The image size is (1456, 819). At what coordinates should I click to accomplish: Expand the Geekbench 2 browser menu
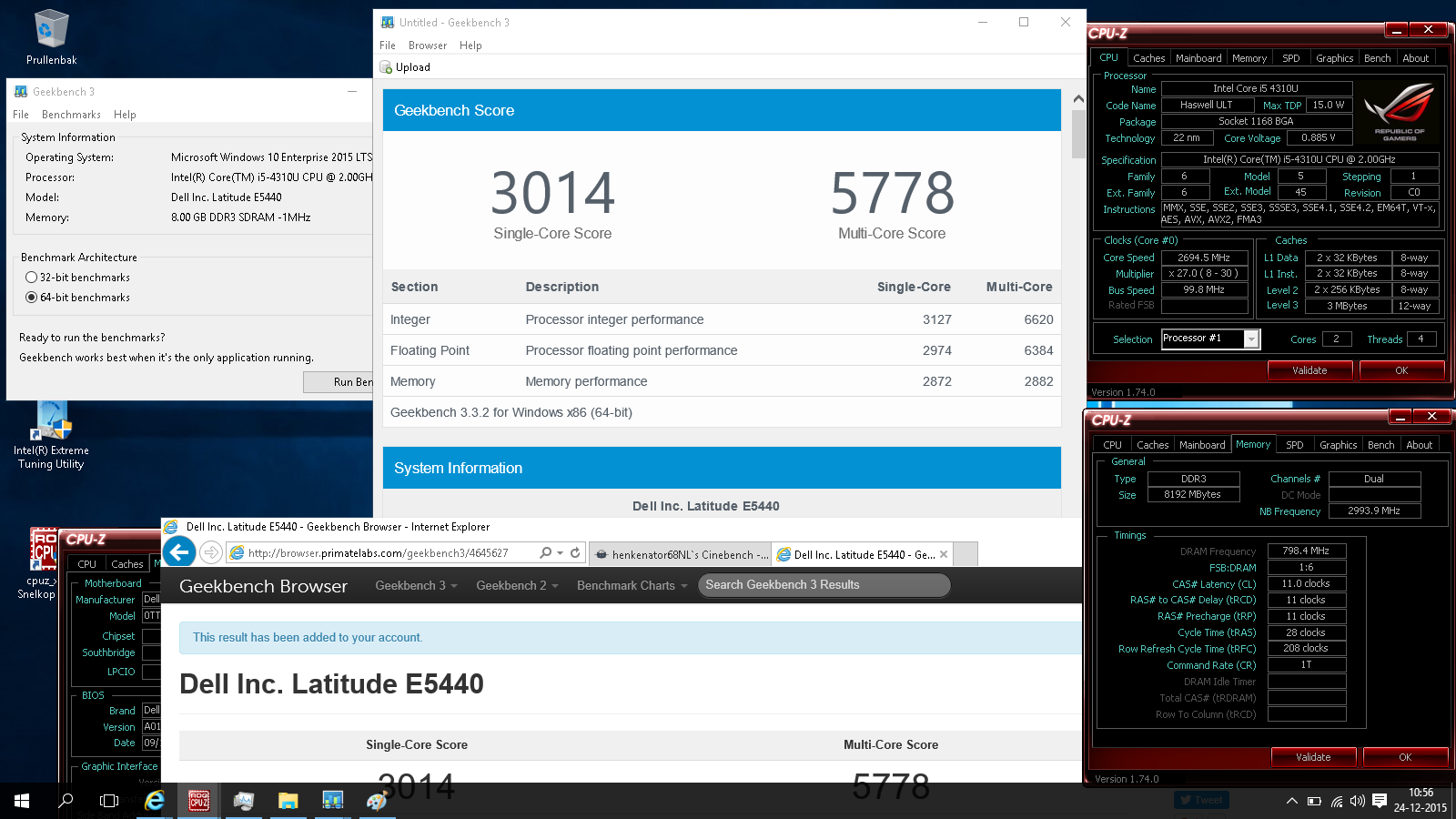(x=517, y=585)
